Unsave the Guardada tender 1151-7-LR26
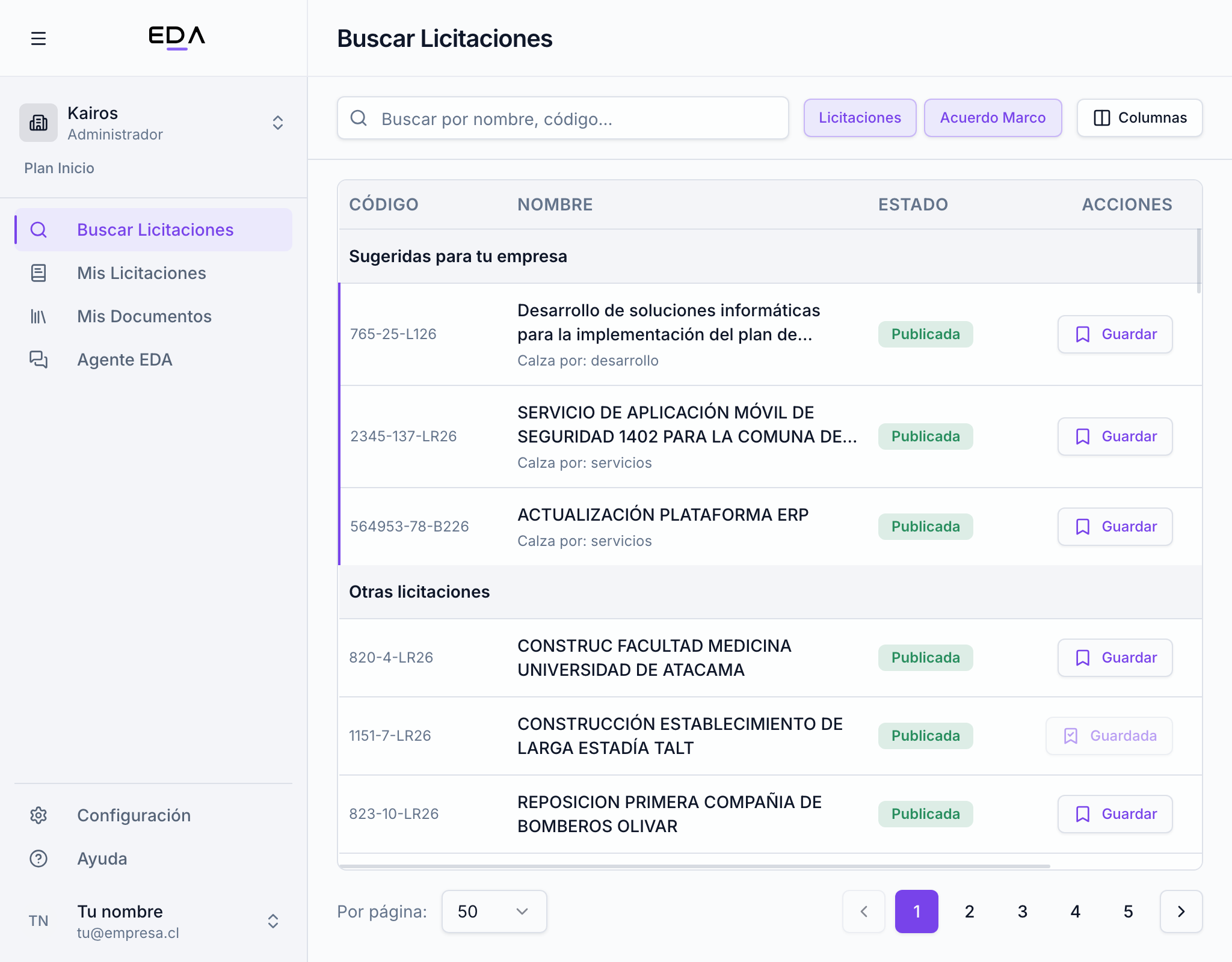The image size is (1232, 962). (1109, 736)
